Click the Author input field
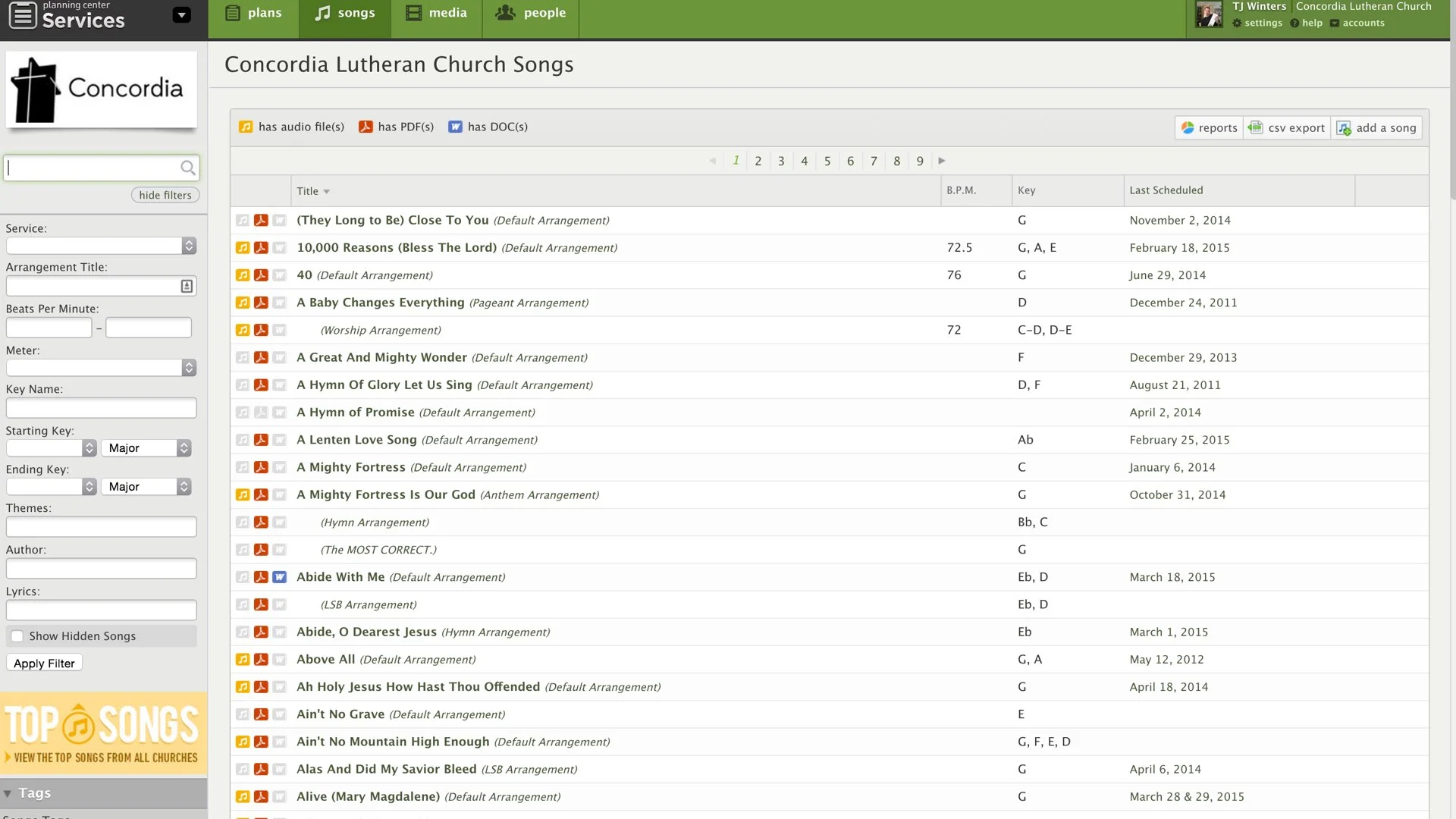 pos(101,569)
